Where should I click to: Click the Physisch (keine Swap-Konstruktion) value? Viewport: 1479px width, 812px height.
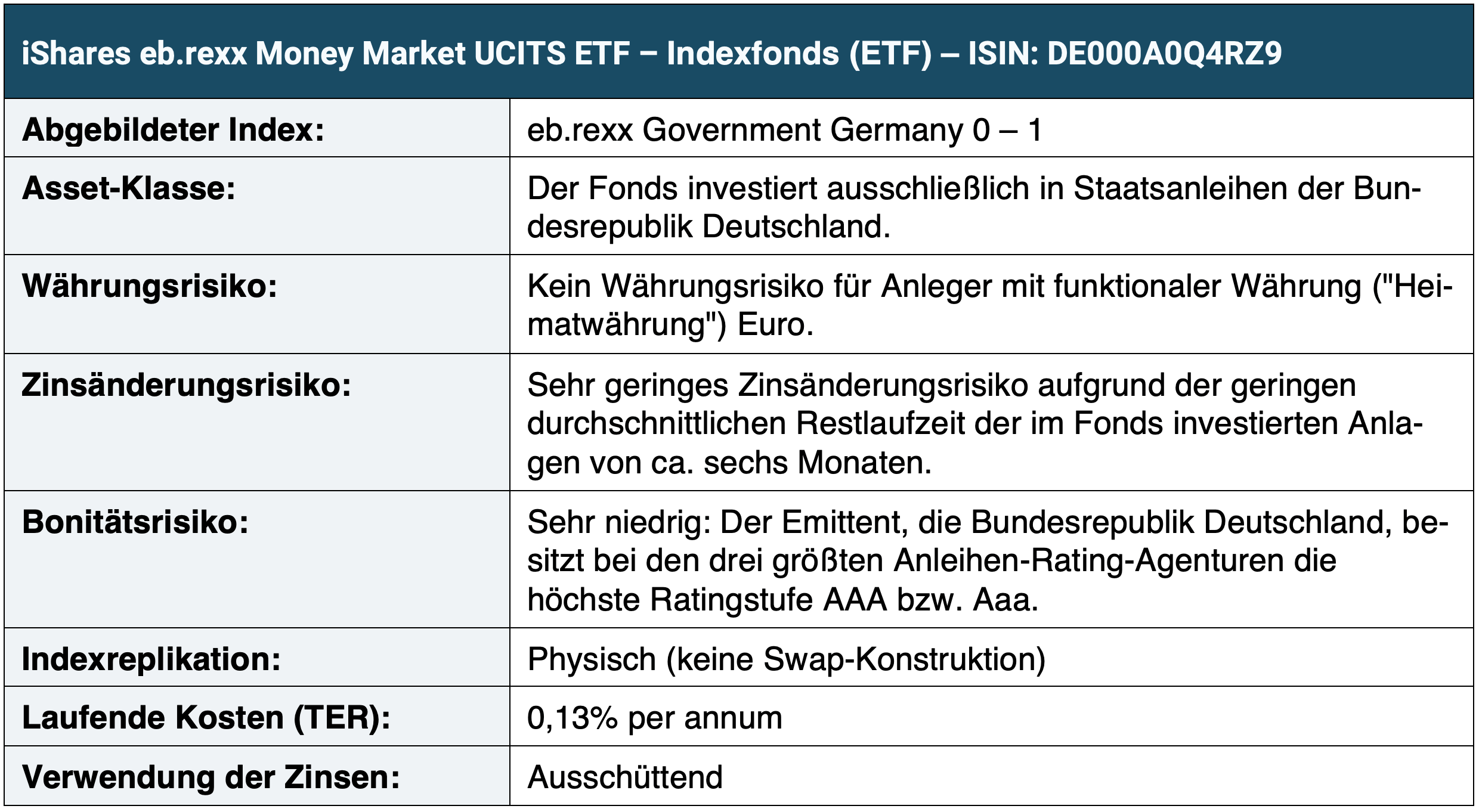(x=786, y=659)
